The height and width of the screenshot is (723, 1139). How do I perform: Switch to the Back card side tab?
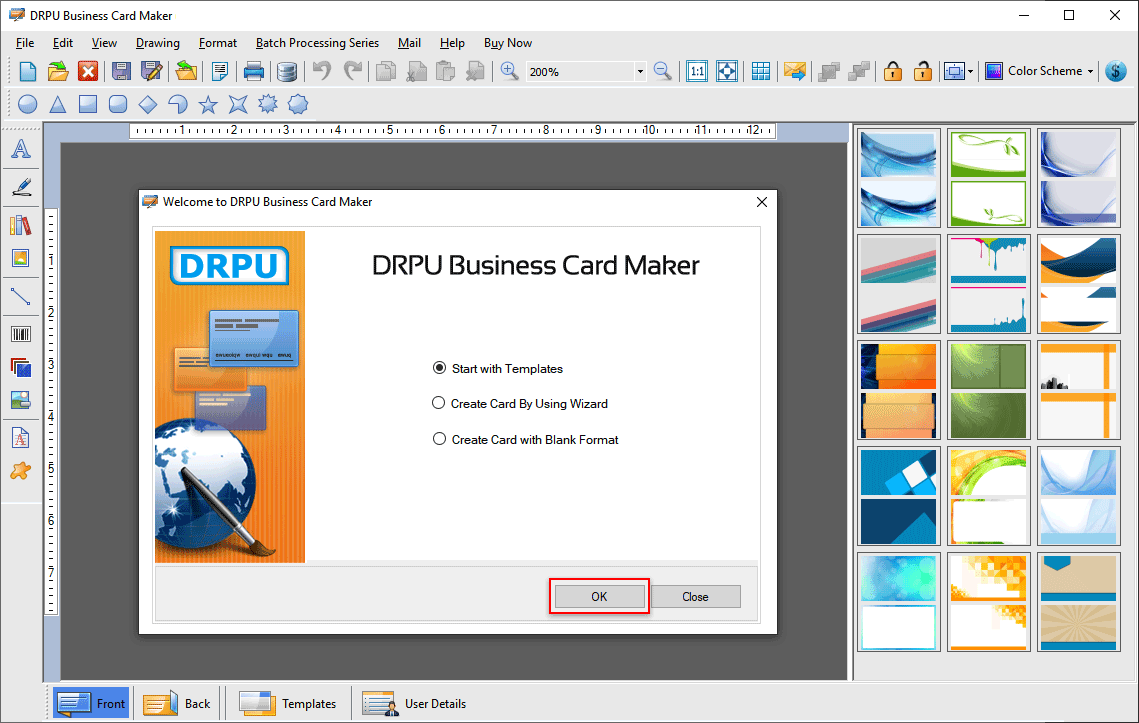[x=177, y=703]
